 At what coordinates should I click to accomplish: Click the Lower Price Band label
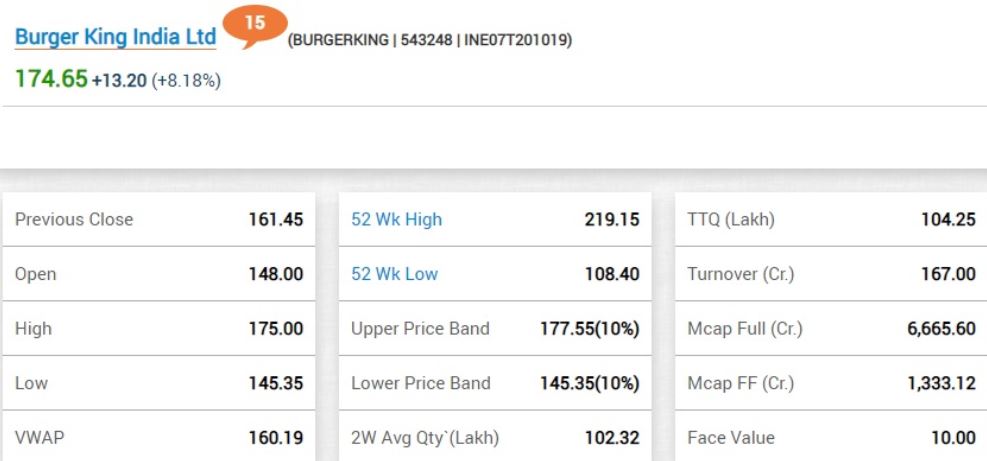point(420,383)
